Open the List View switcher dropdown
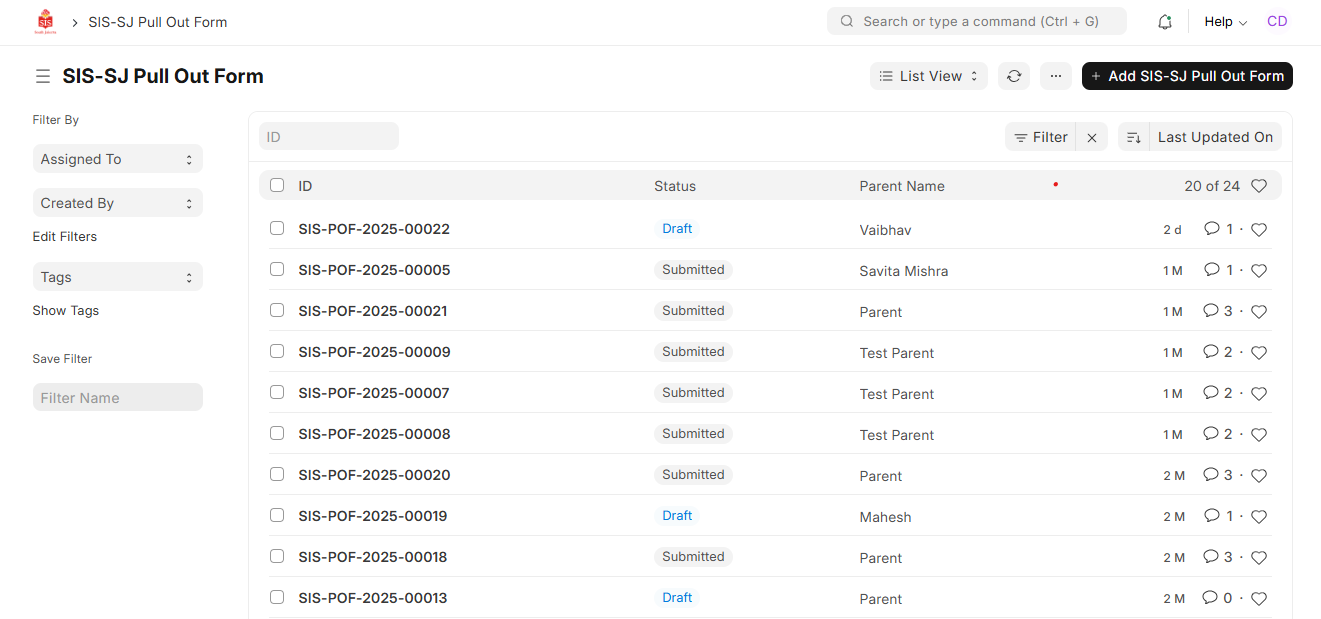 point(928,76)
